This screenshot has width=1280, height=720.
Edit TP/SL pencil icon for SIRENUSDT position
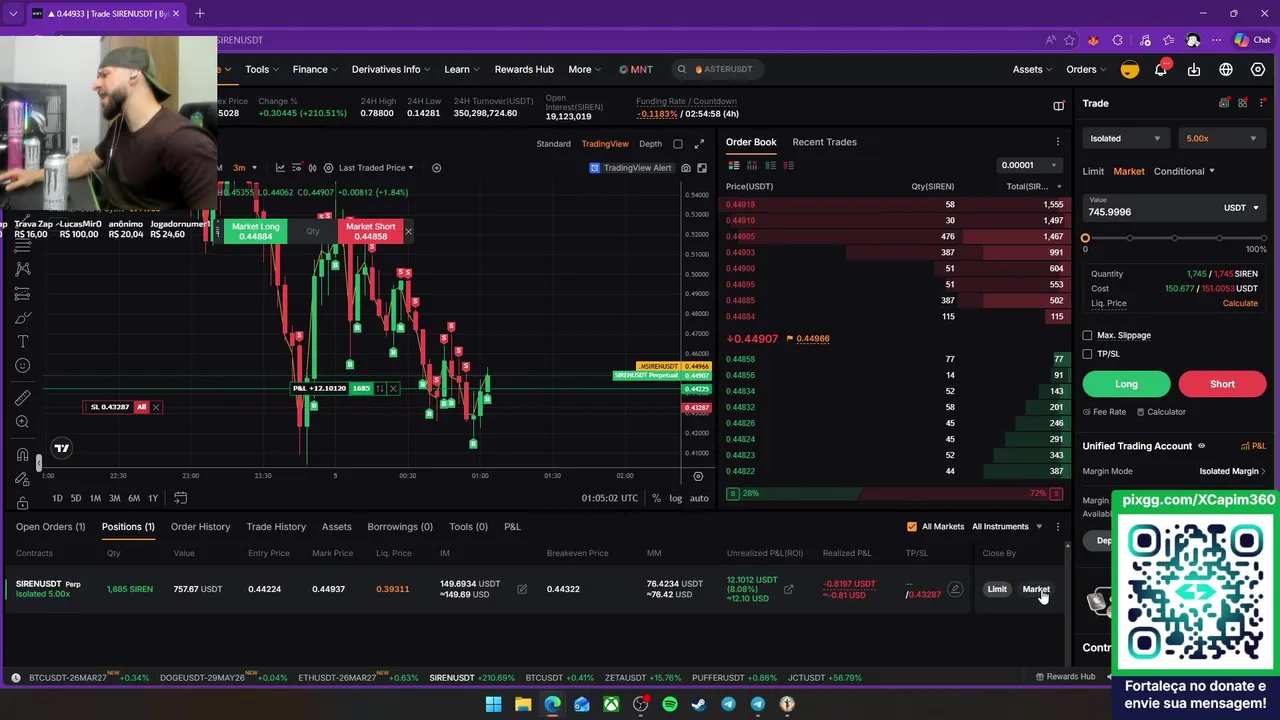point(955,589)
